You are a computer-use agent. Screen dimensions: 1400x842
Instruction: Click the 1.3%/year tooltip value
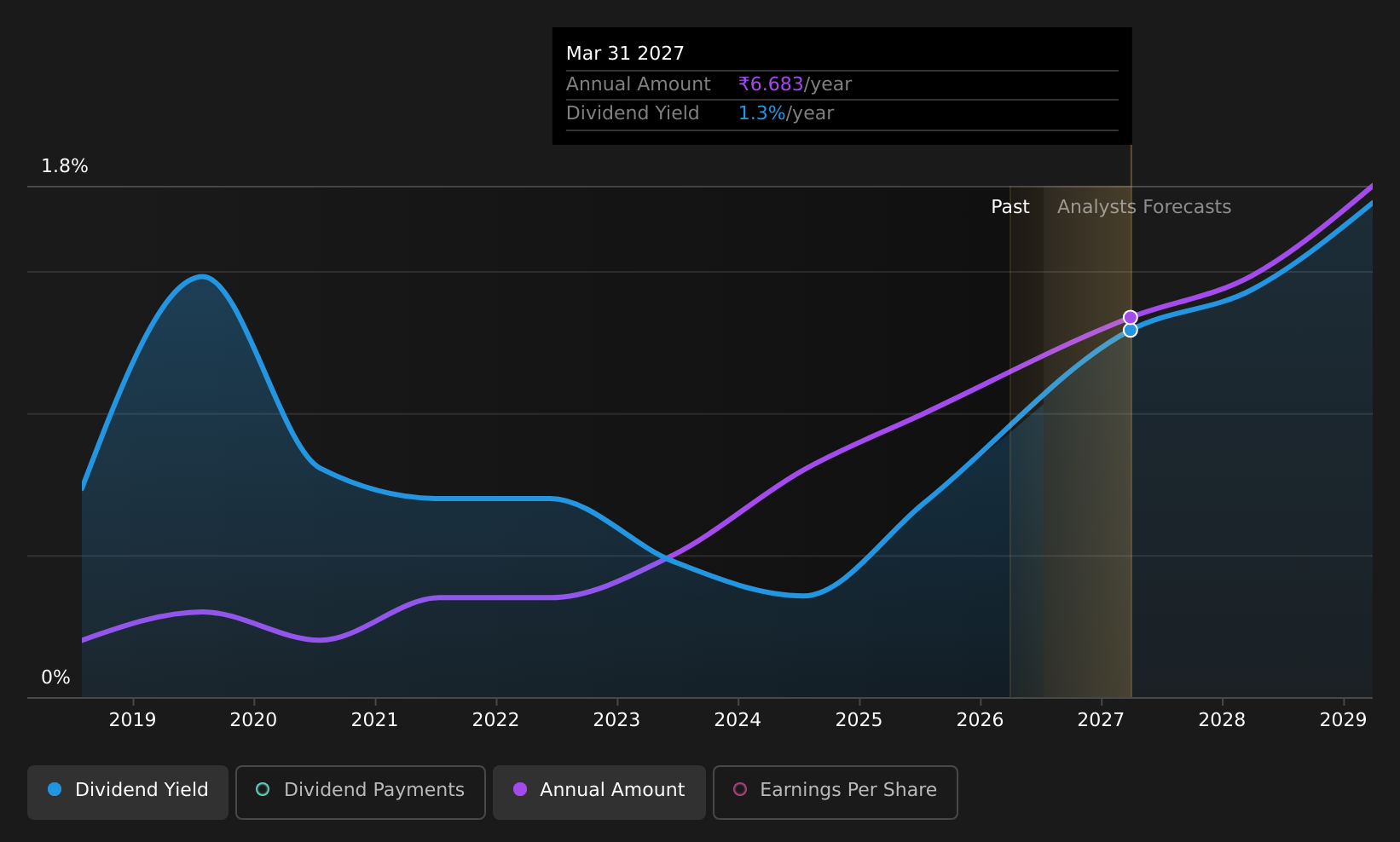click(786, 113)
